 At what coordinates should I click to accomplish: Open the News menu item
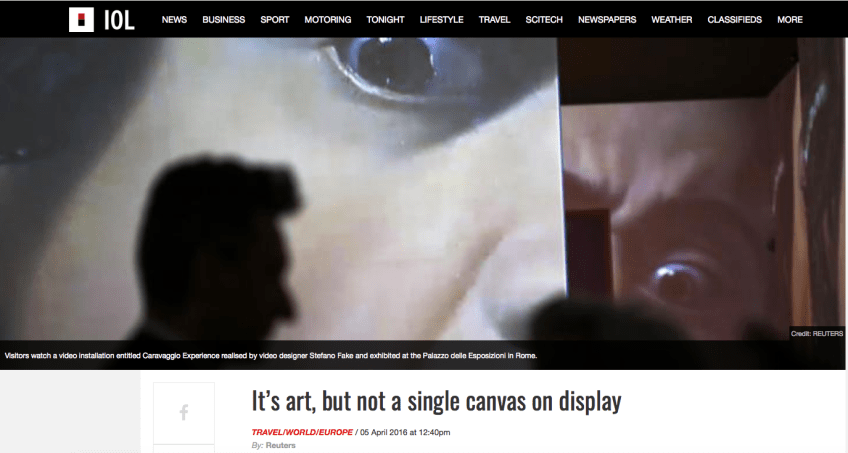point(174,20)
